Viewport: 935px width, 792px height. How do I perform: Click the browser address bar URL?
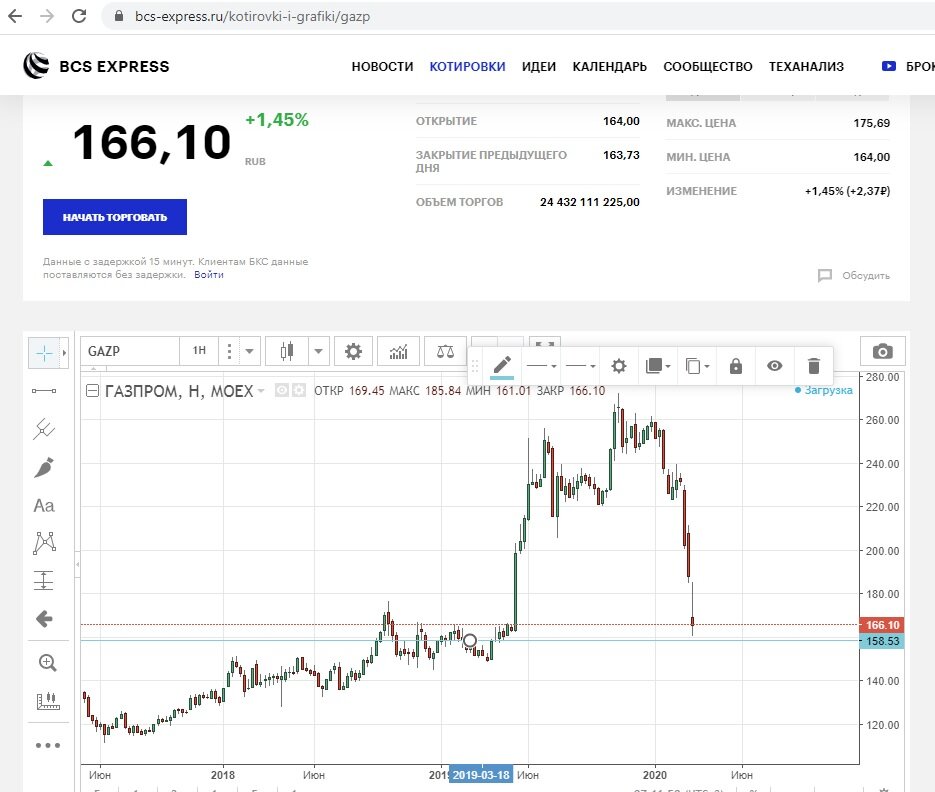252,17
